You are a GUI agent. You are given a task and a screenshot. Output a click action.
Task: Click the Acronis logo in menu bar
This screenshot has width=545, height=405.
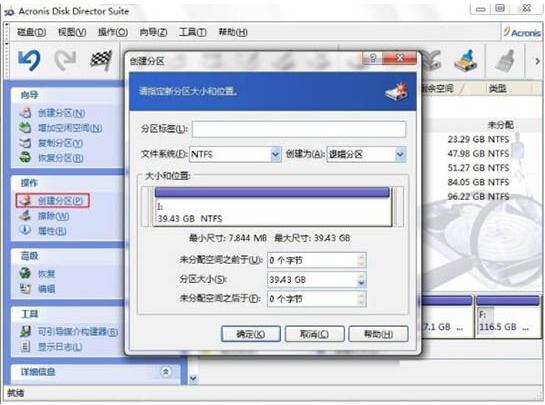pos(522,32)
